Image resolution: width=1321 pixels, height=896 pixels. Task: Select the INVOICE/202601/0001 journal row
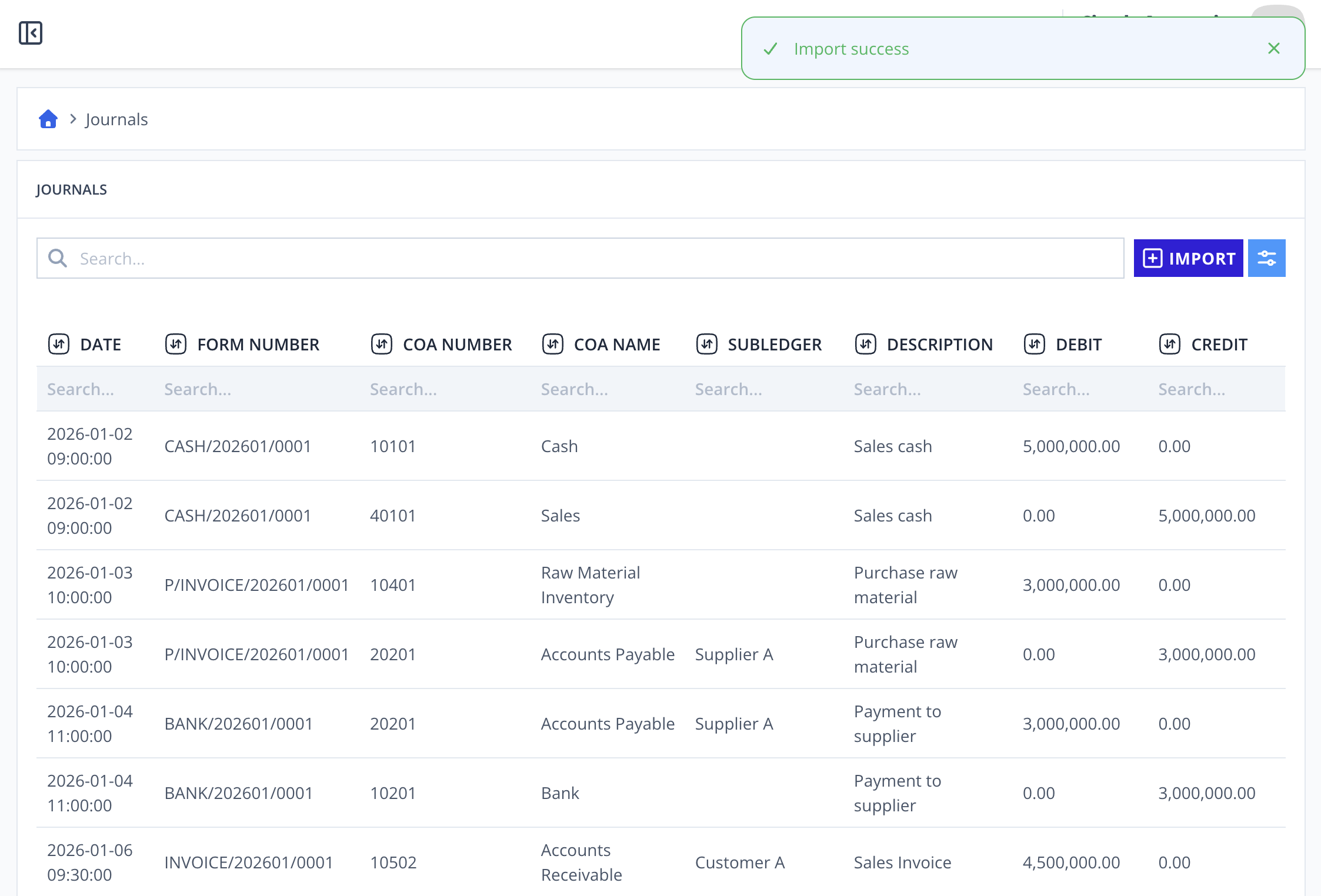pos(661,862)
